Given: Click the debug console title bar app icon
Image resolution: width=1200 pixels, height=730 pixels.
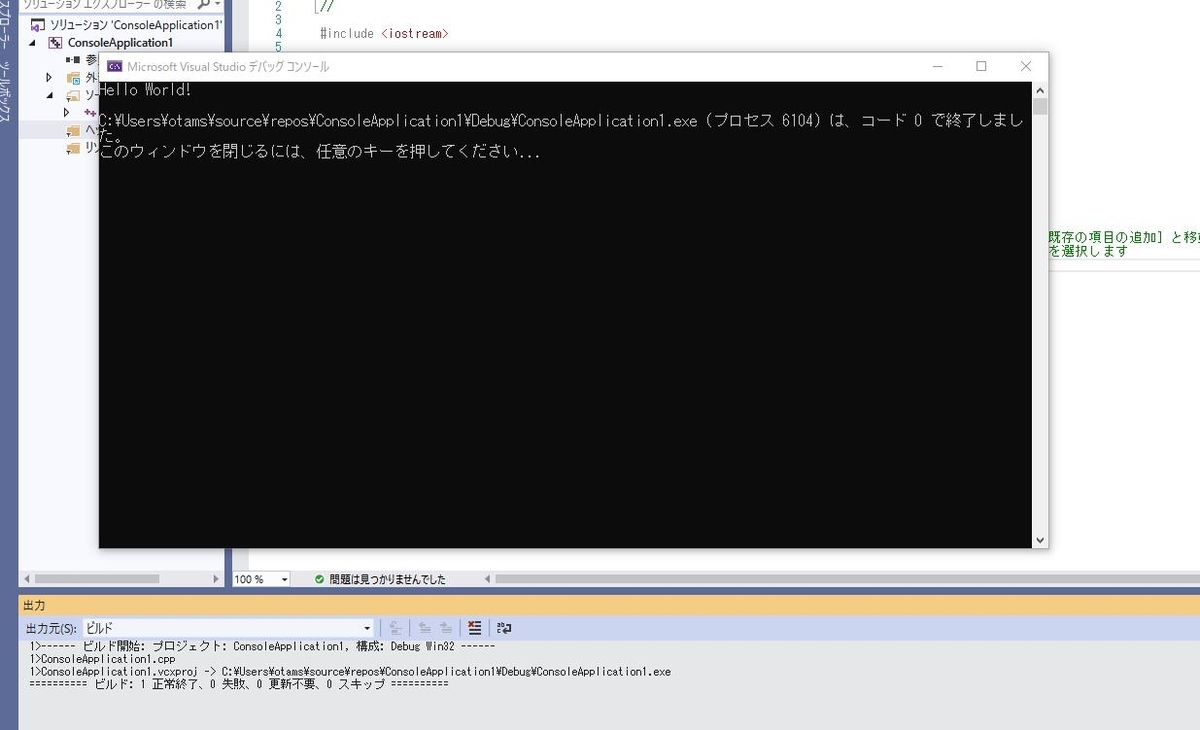Looking at the screenshot, I should point(113,65).
